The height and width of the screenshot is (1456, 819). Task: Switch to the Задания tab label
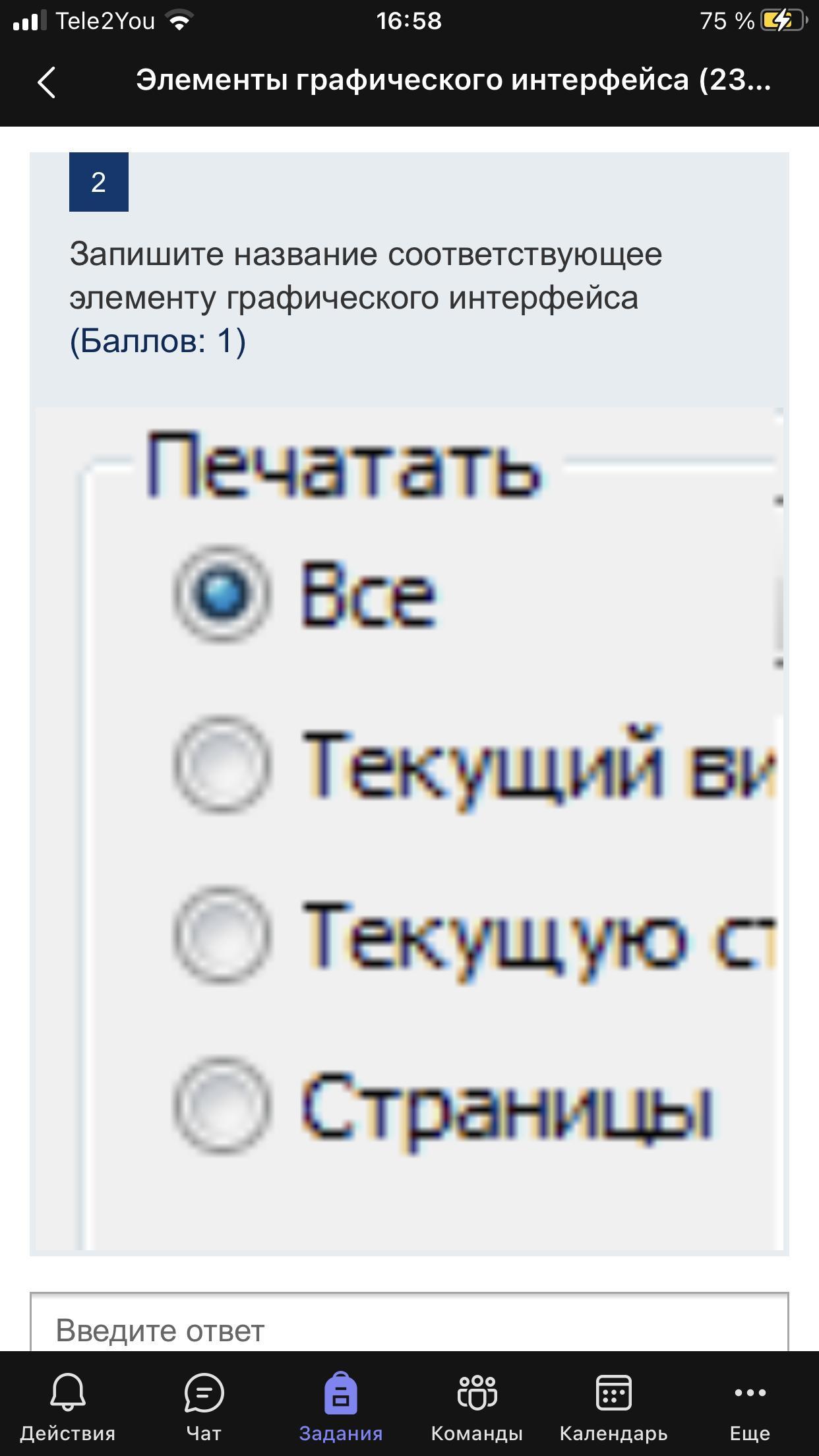click(x=341, y=1433)
